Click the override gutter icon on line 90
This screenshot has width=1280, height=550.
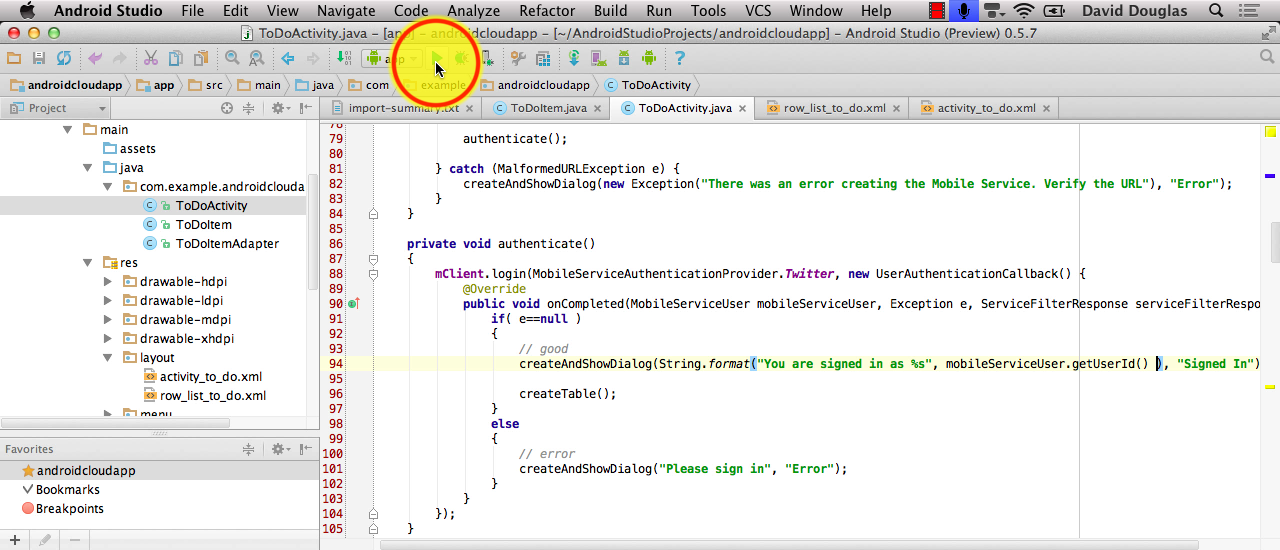coord(353,303)
